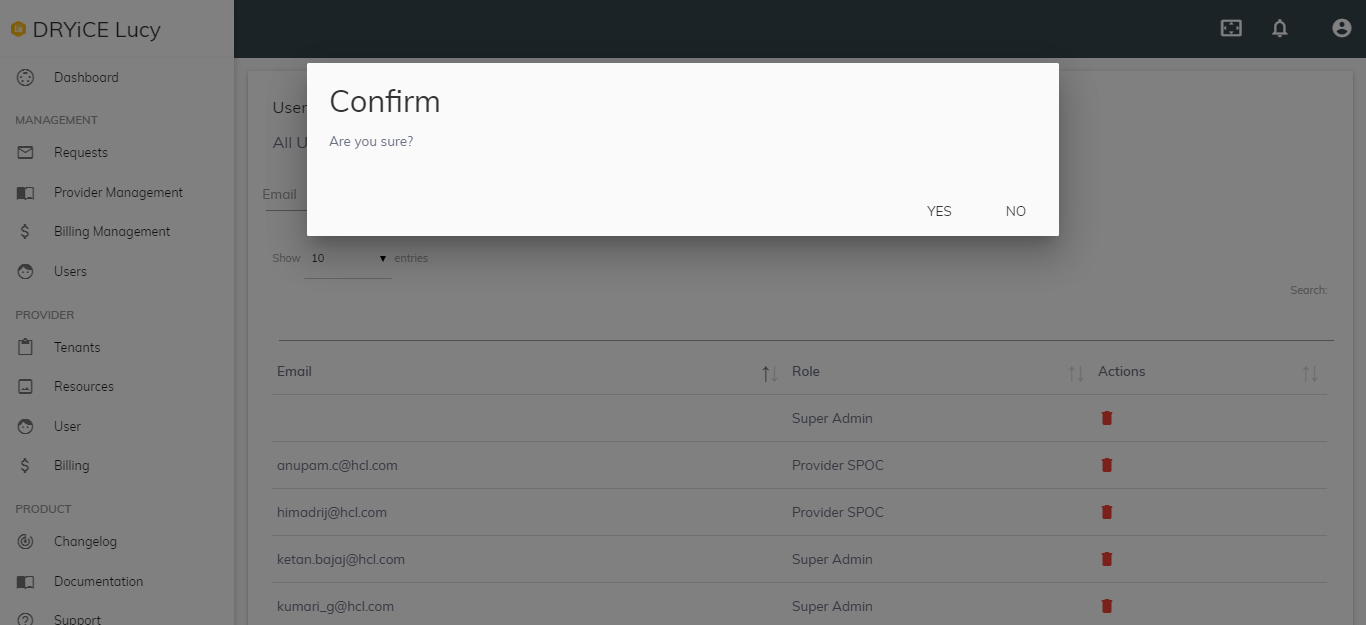The height and width of the screenshot is (625, 1366).
Task: Open the Changelog page
Action: [85, 541]
